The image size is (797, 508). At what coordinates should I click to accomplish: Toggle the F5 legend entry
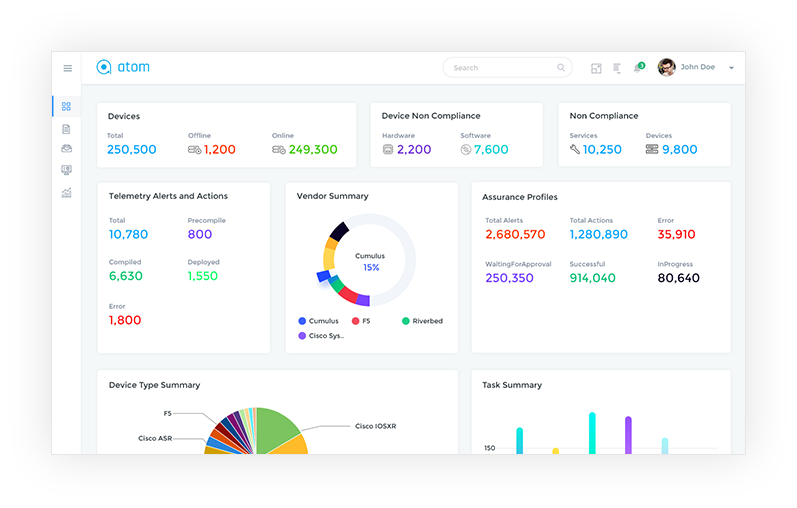[x=361, y=321]
